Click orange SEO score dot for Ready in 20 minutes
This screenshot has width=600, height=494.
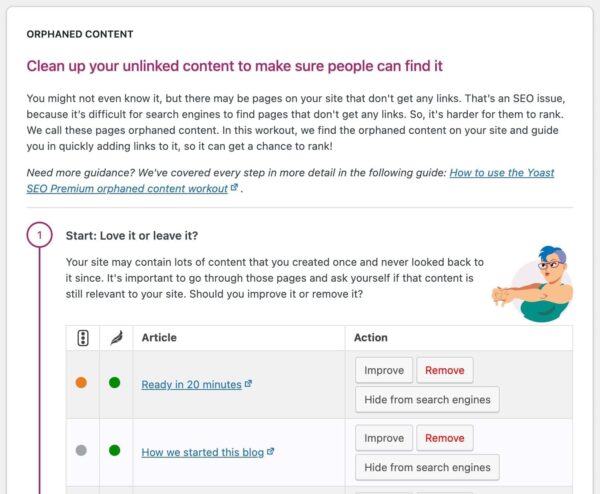(81, 383)
